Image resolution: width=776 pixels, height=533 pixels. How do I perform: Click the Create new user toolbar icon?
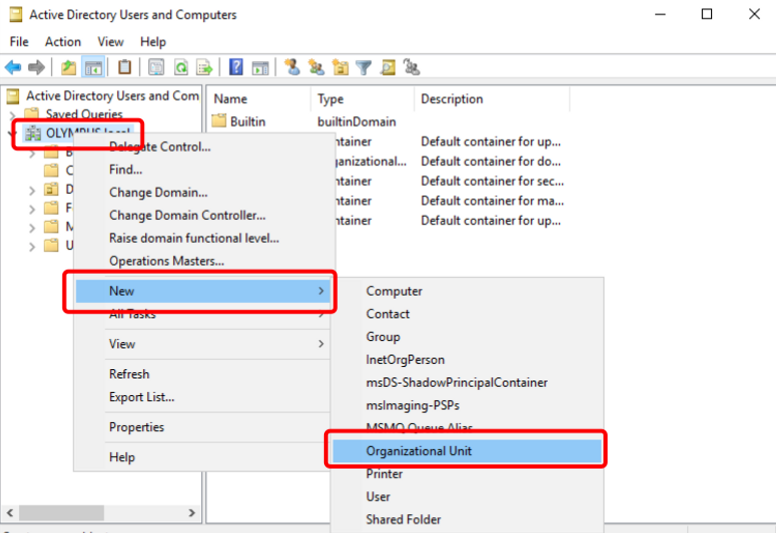[292, 68]
